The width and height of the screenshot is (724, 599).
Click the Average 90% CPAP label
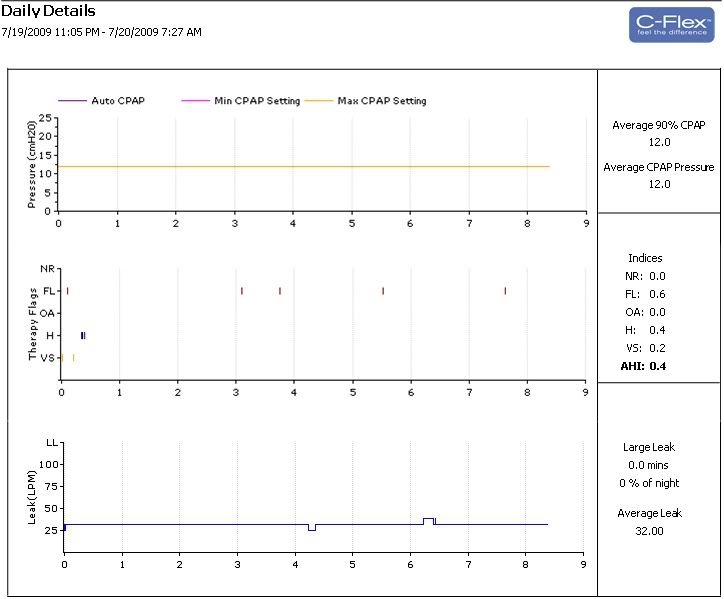click(x=659, y=125)
